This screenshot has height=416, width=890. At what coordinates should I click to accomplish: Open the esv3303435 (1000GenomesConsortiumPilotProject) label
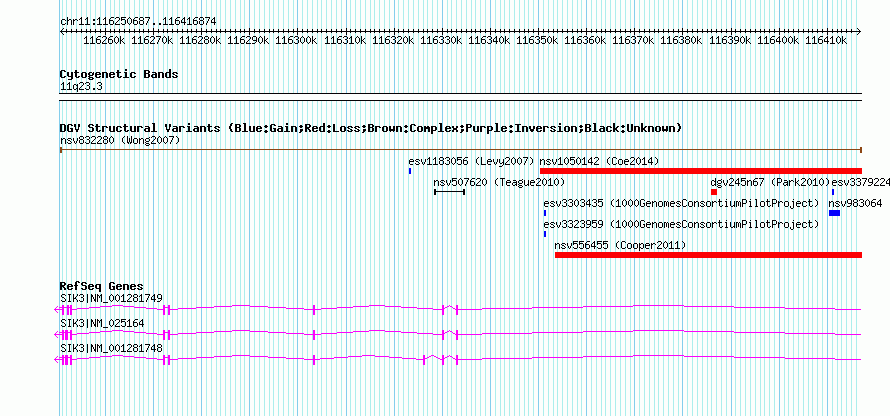(682, 203)
